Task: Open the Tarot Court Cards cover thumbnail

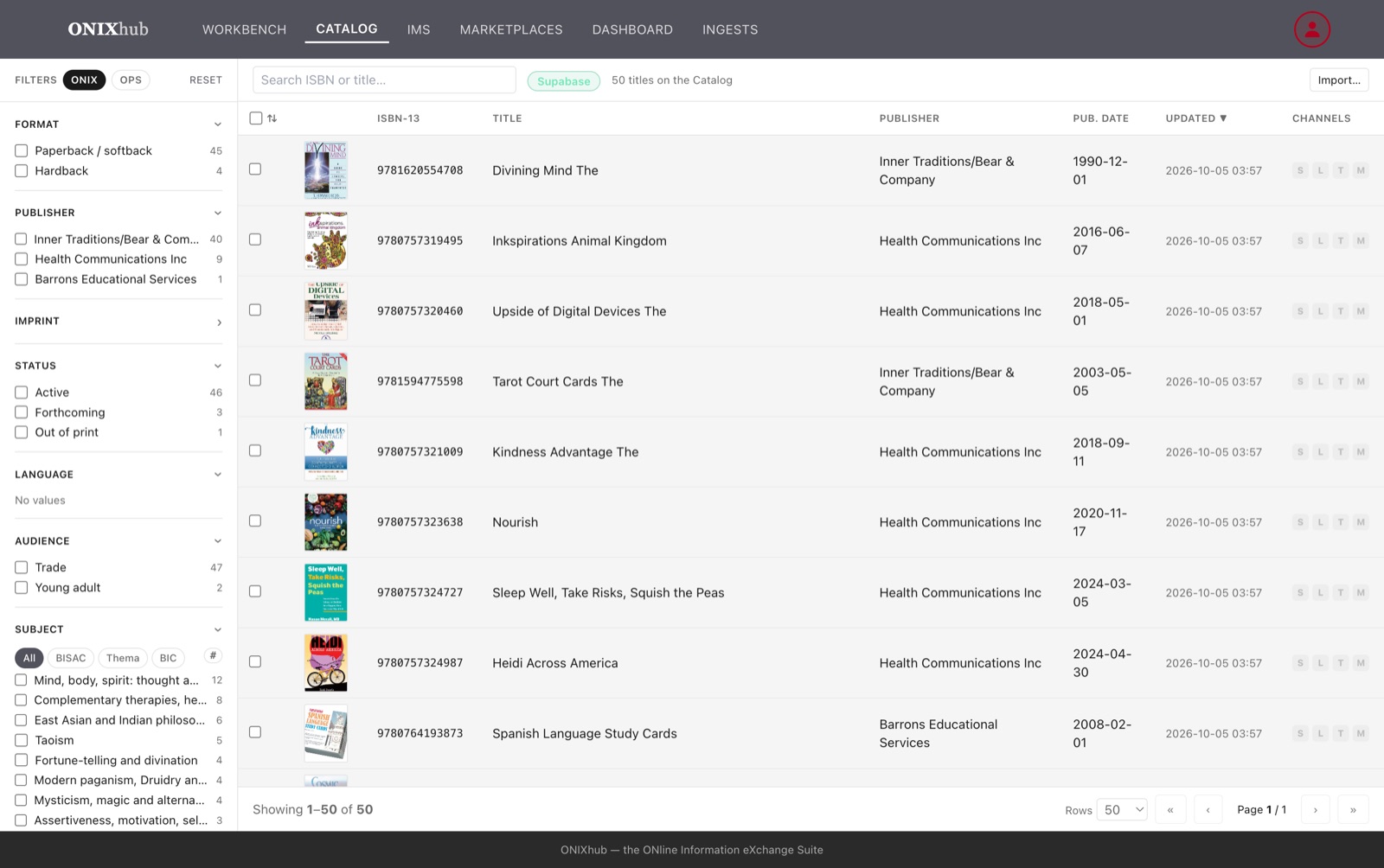Action: point(325,381)
